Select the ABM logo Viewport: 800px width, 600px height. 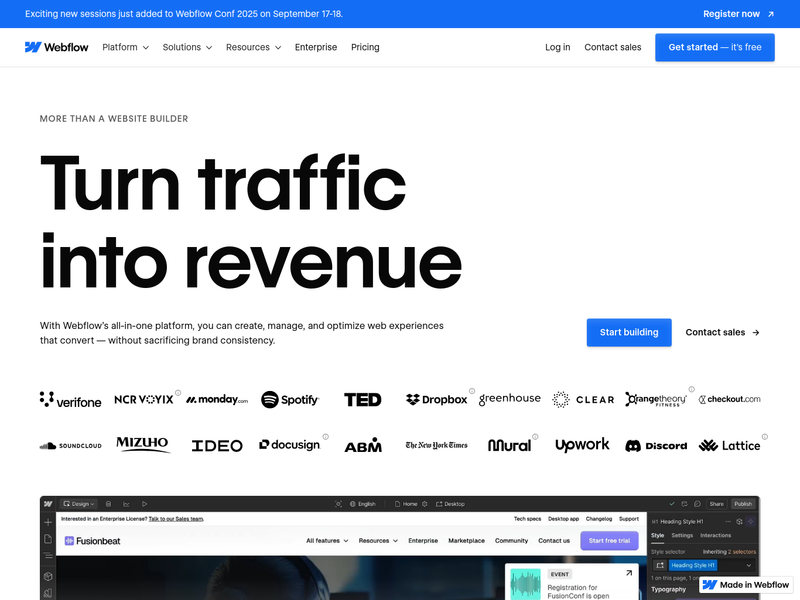coord(363,445)
